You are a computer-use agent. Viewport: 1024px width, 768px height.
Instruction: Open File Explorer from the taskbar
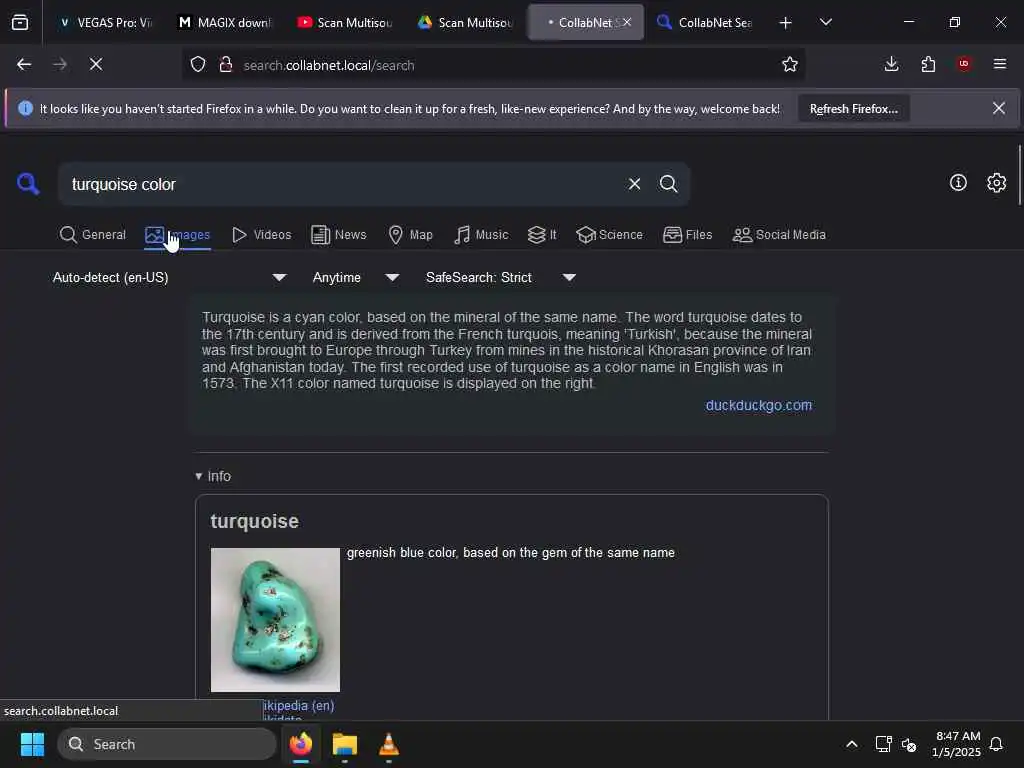point(345,744)
